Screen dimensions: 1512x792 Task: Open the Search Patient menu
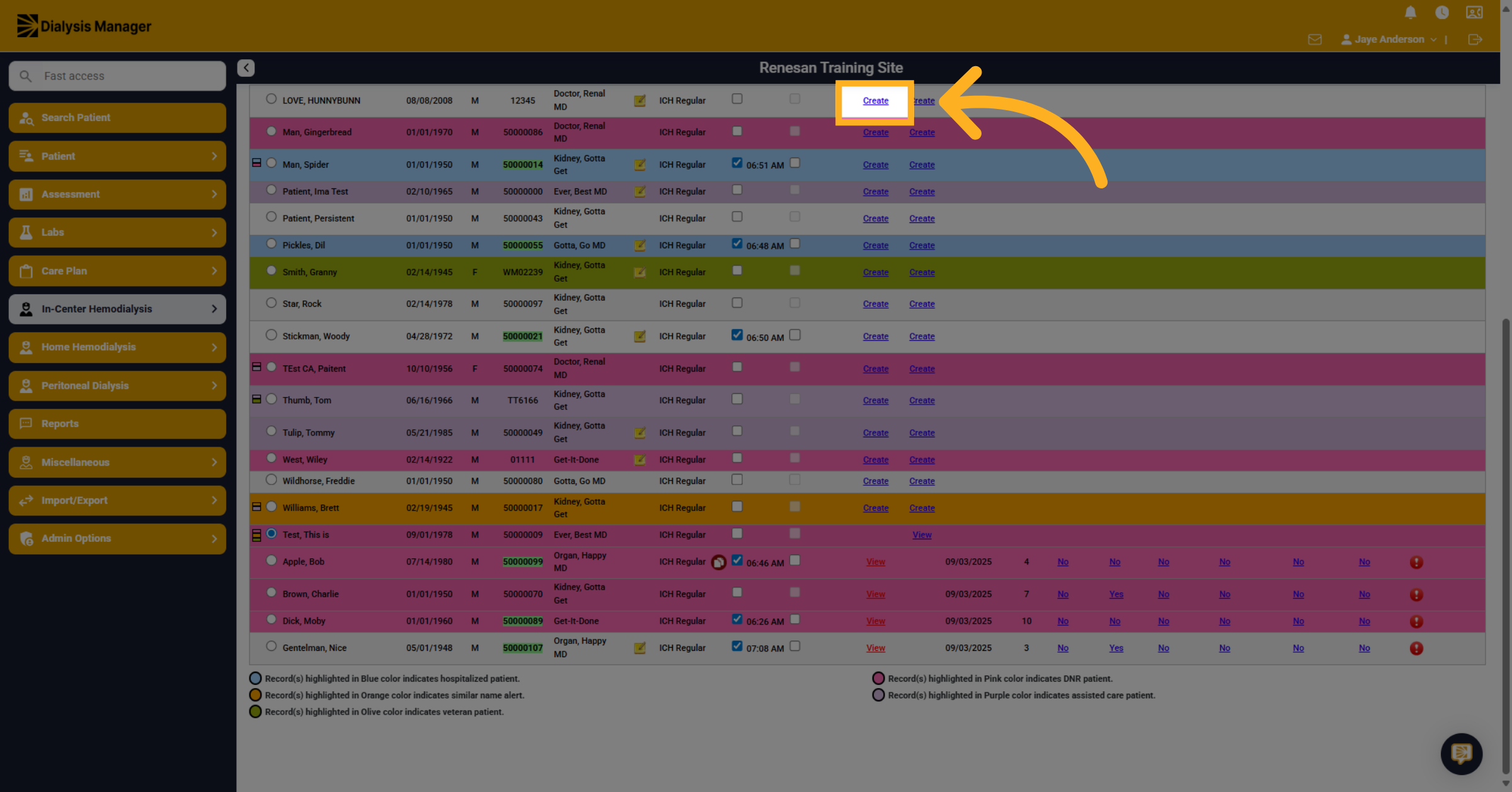point(117,118)
